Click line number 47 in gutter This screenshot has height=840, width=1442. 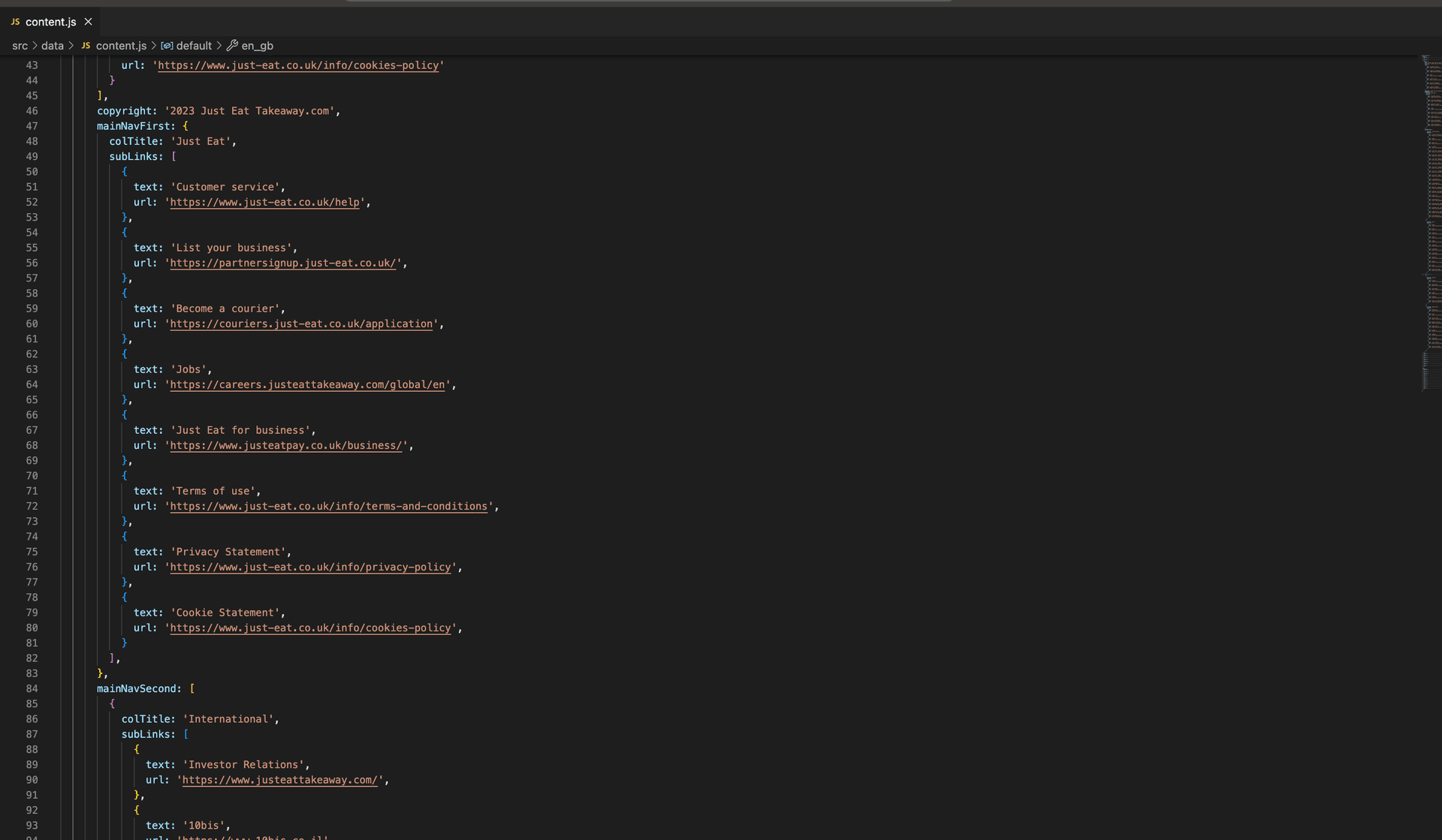pyautogui.click(x=32, y=126)
